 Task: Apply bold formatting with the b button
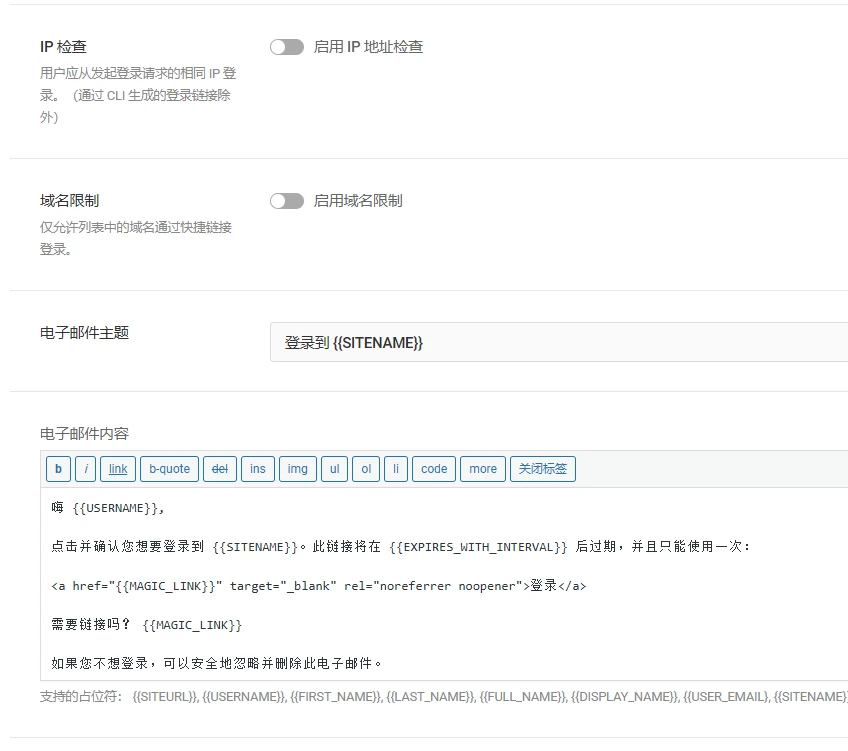pyautogui.click(x=57, y=468)
